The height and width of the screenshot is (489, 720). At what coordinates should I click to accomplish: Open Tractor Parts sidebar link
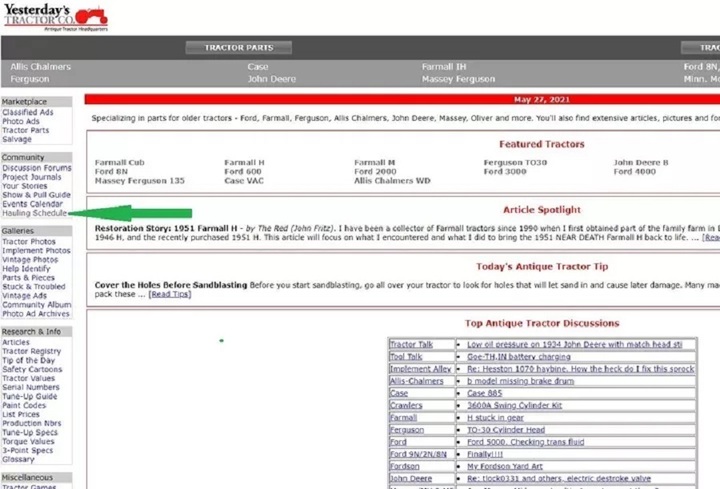[x=26, y=130]
